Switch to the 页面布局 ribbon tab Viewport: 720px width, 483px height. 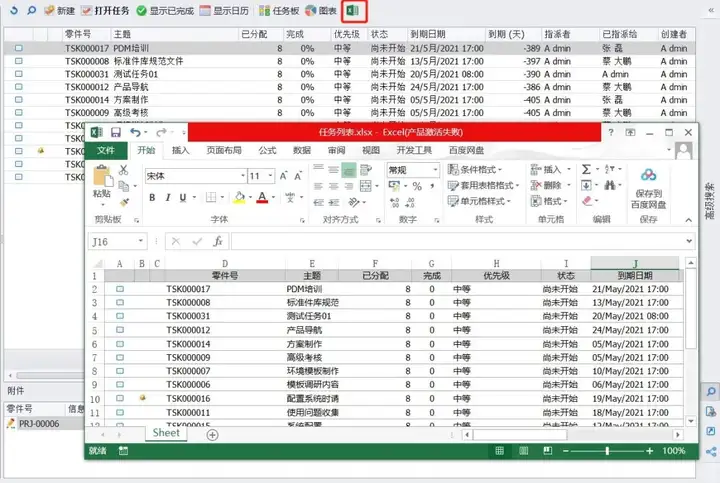224,150
